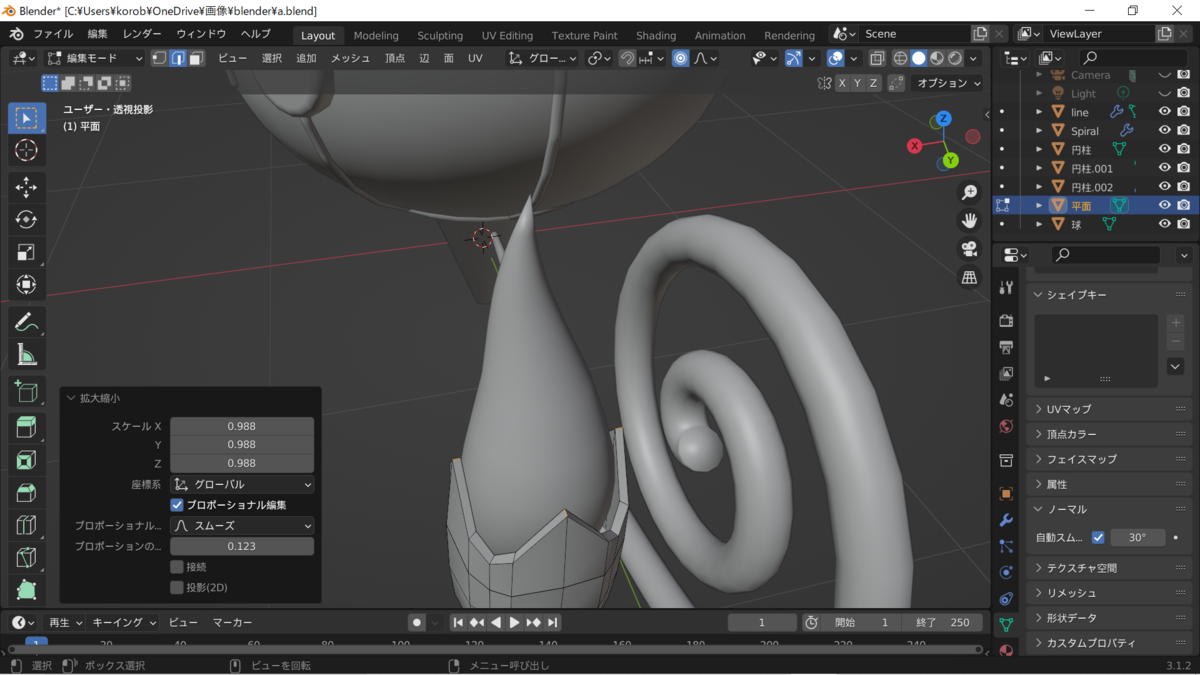Click the pan view hand icon
Viewport: 1200px width, 675px height.
[x=969, y=220]
